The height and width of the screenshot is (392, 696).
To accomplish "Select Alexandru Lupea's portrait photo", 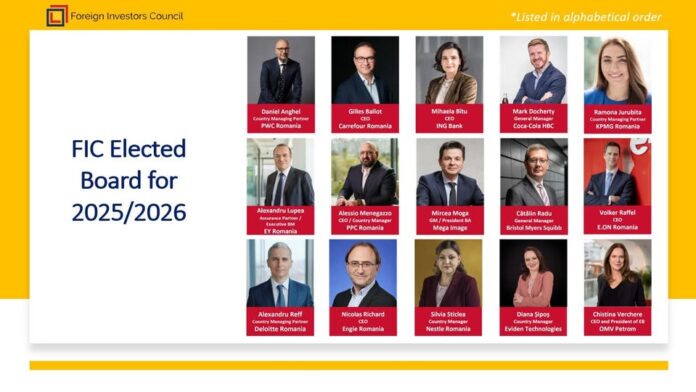I will pos(281,172).
